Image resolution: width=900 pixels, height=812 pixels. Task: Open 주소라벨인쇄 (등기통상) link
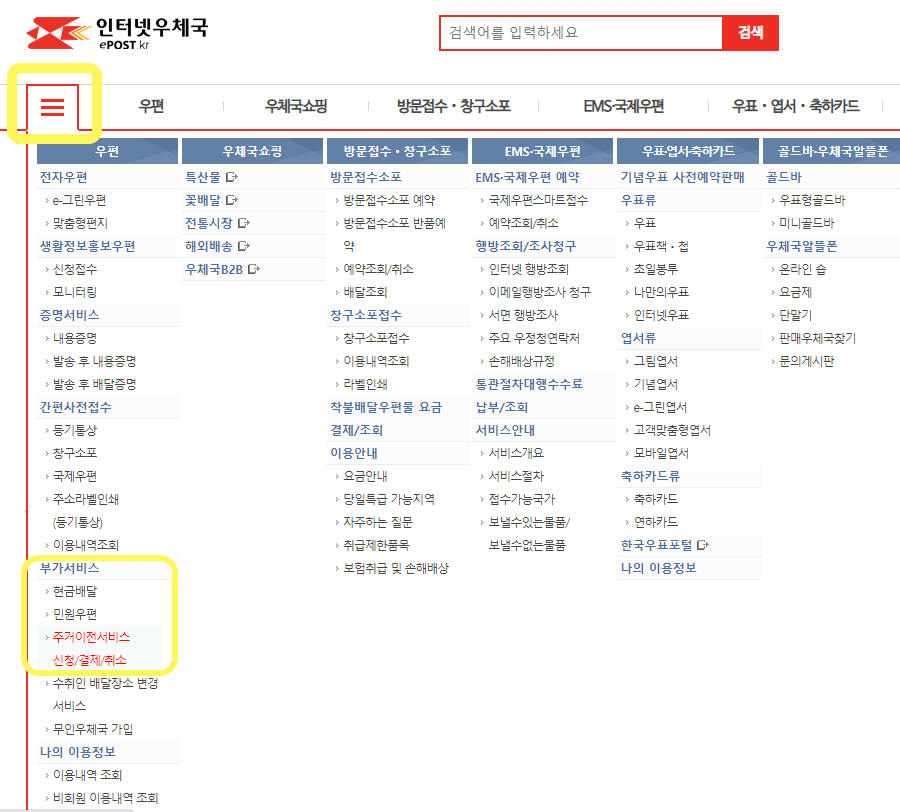coord(86,511)
